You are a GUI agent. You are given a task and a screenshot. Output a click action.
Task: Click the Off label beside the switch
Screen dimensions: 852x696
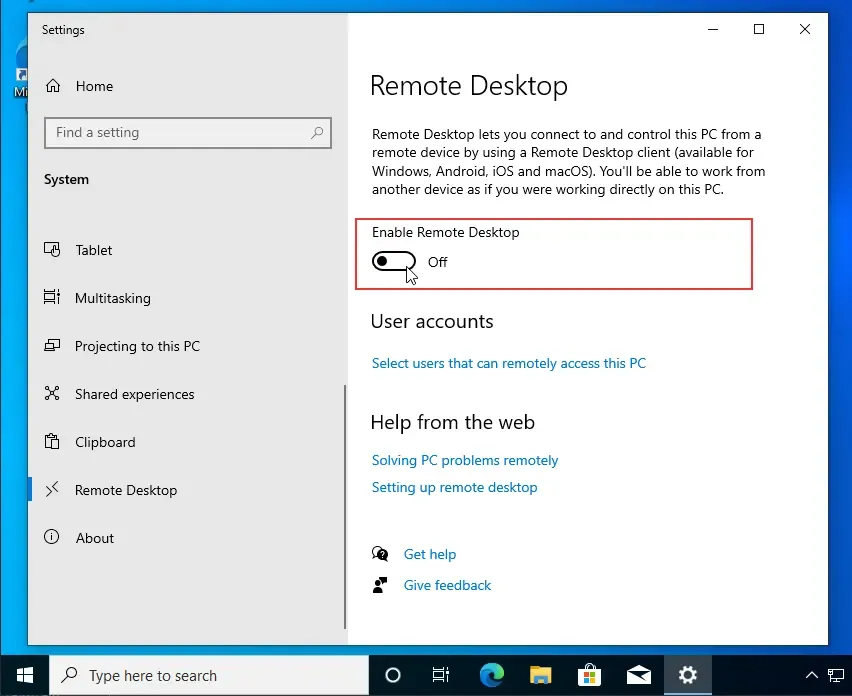(437, 262)
